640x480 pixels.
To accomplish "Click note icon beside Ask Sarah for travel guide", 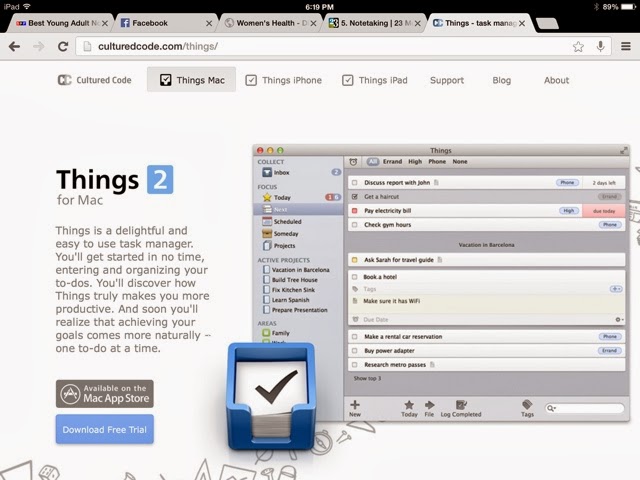I will 440,260.
